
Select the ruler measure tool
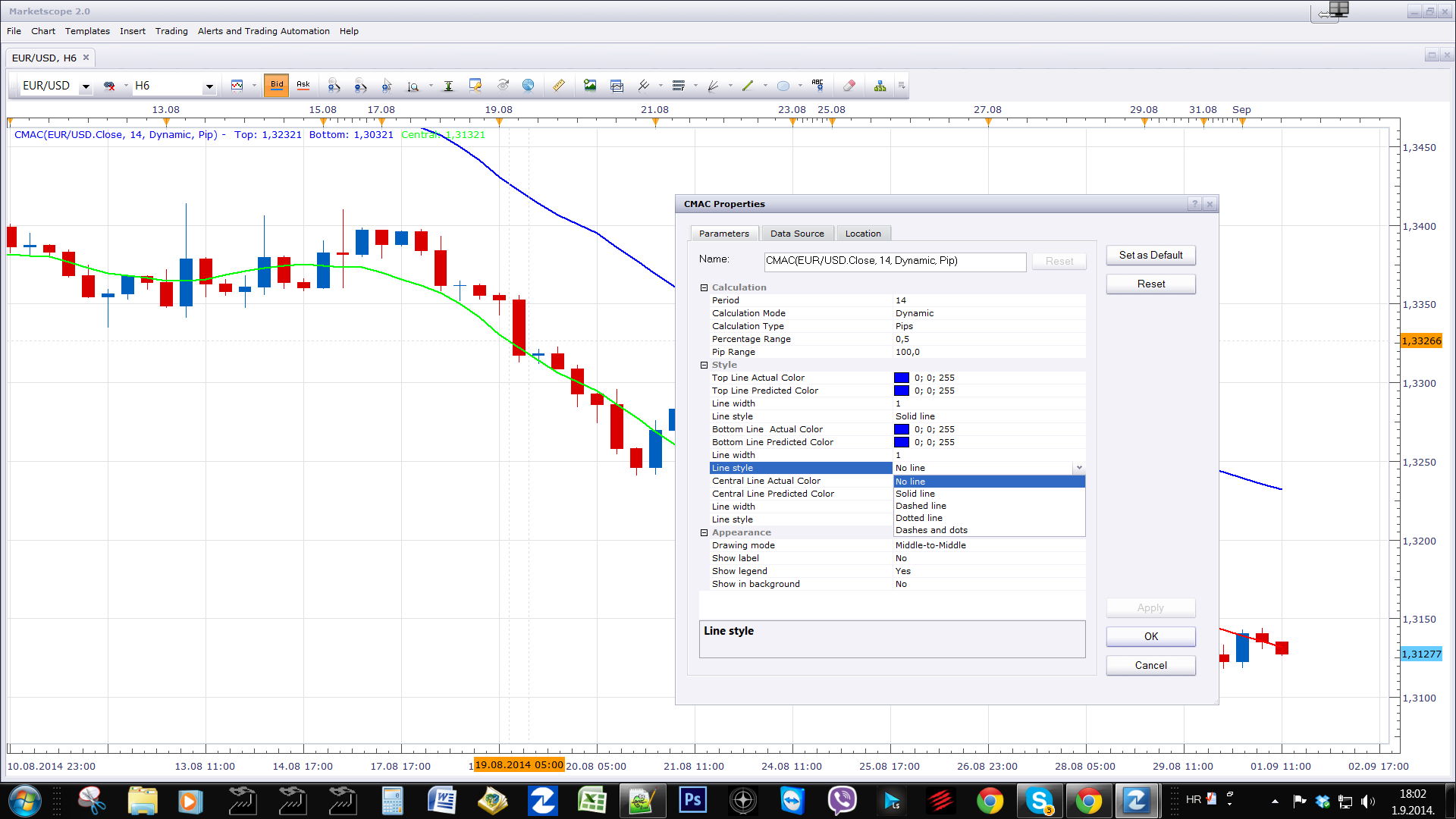(x=559, y=86)
